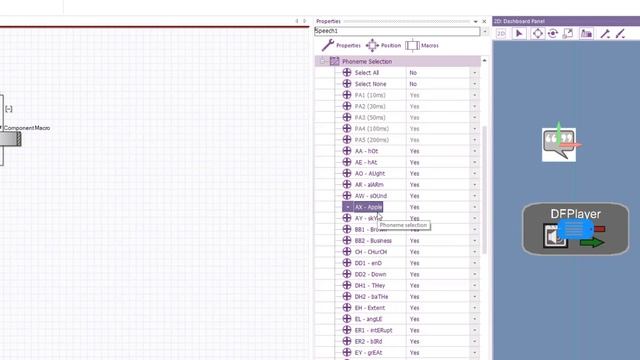Screen dimensions: 640x360
Task: Open the AA - hOt value dropdown
Action: [x=475, y=151]
